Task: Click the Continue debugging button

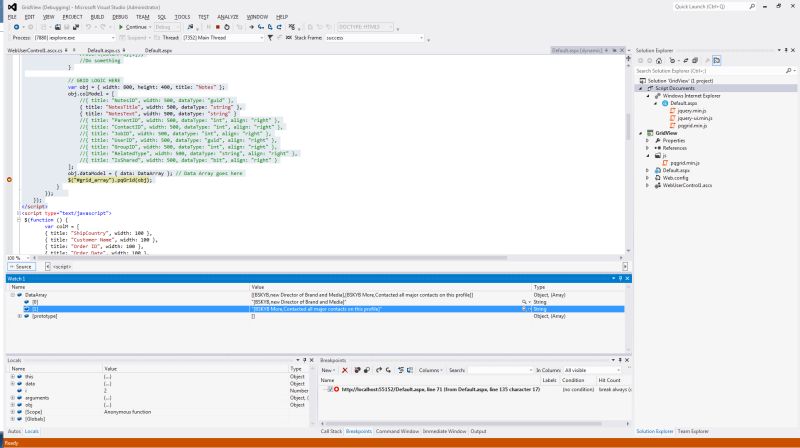Action: click(133, 27)
